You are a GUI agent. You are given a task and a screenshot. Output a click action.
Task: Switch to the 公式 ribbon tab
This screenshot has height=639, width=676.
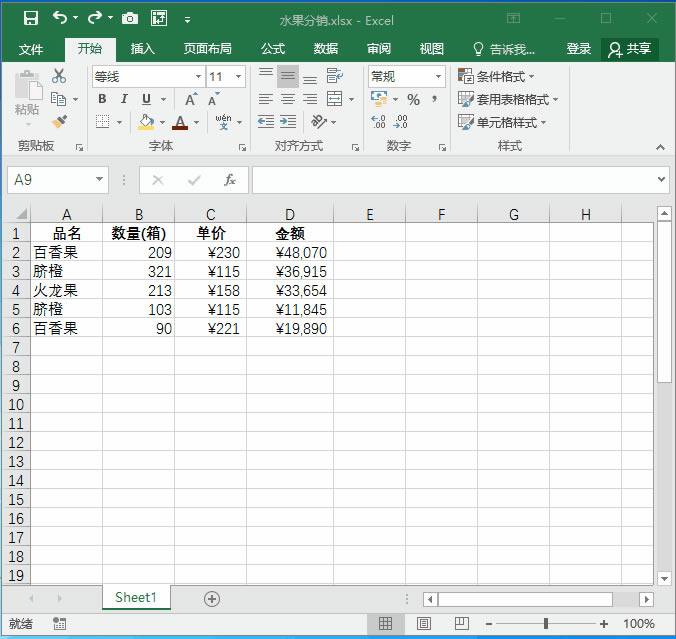273,49
